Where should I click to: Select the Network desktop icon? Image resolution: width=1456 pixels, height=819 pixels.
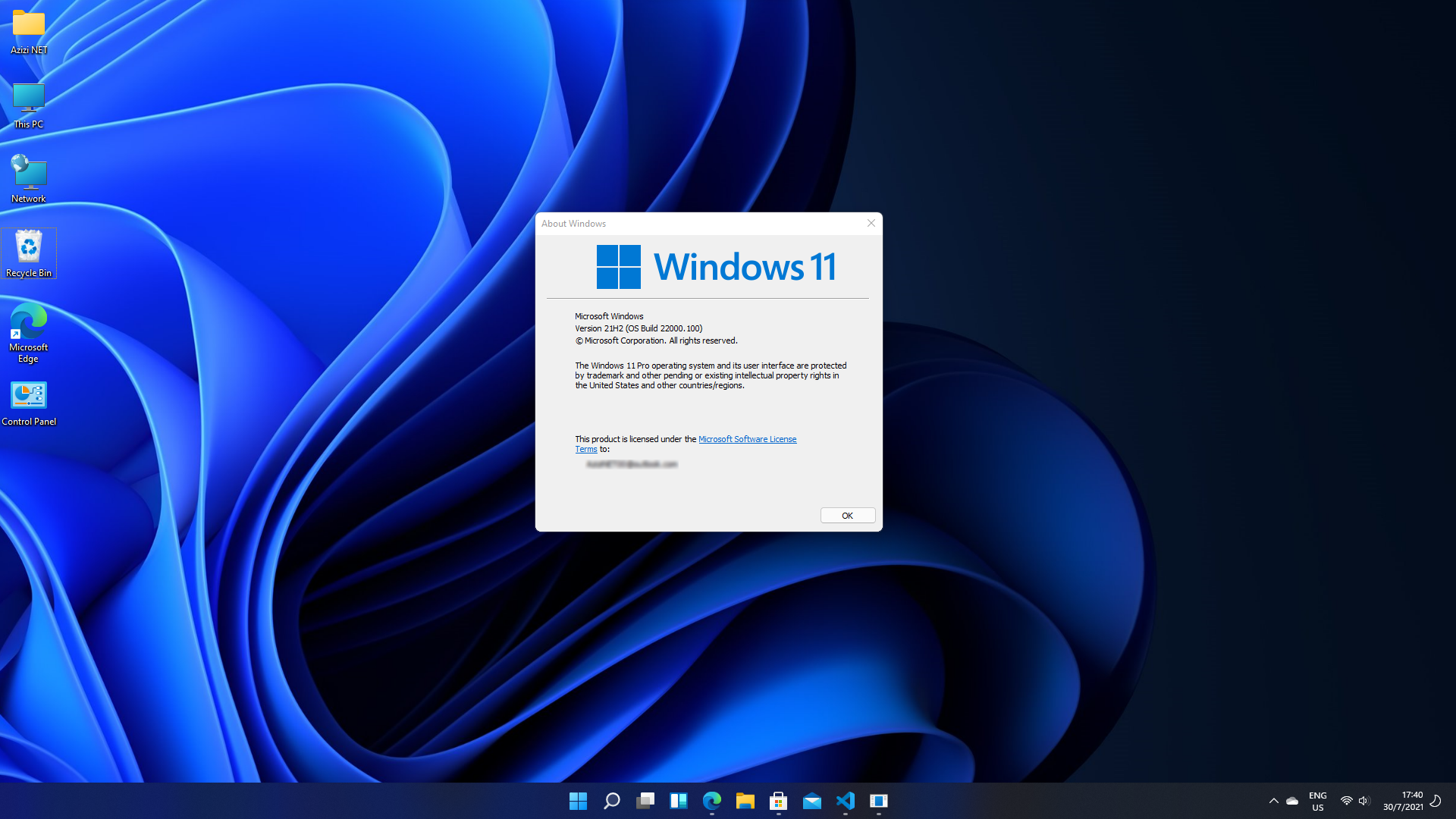[29, 180]
